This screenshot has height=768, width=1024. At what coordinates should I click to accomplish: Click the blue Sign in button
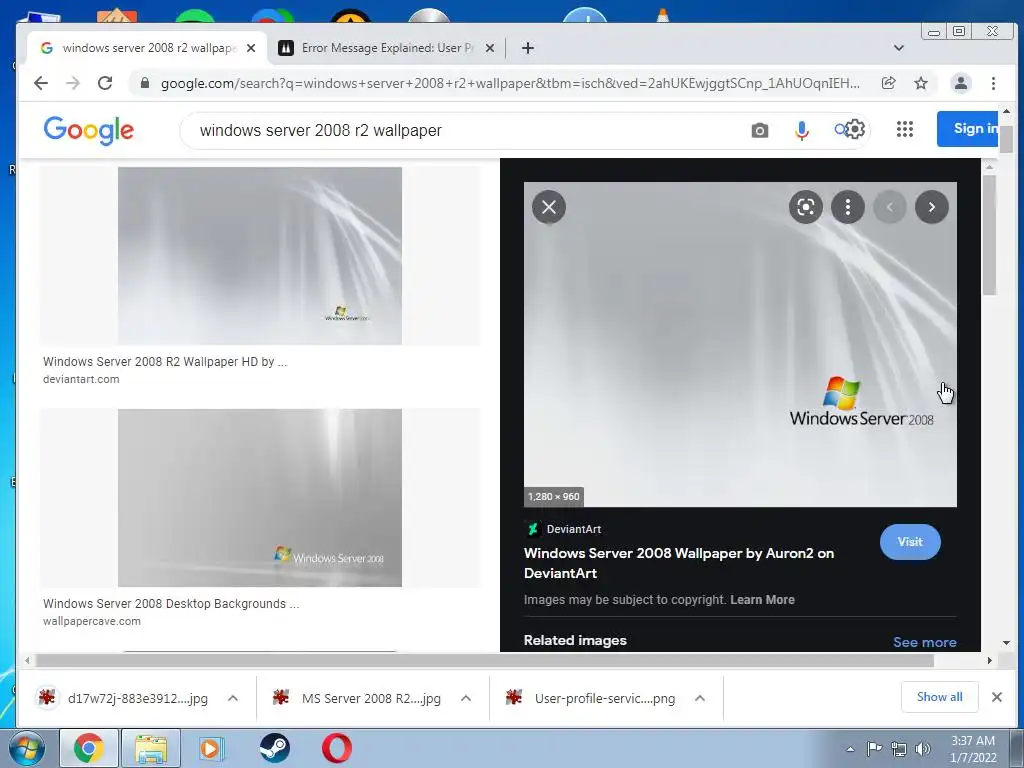969,129
